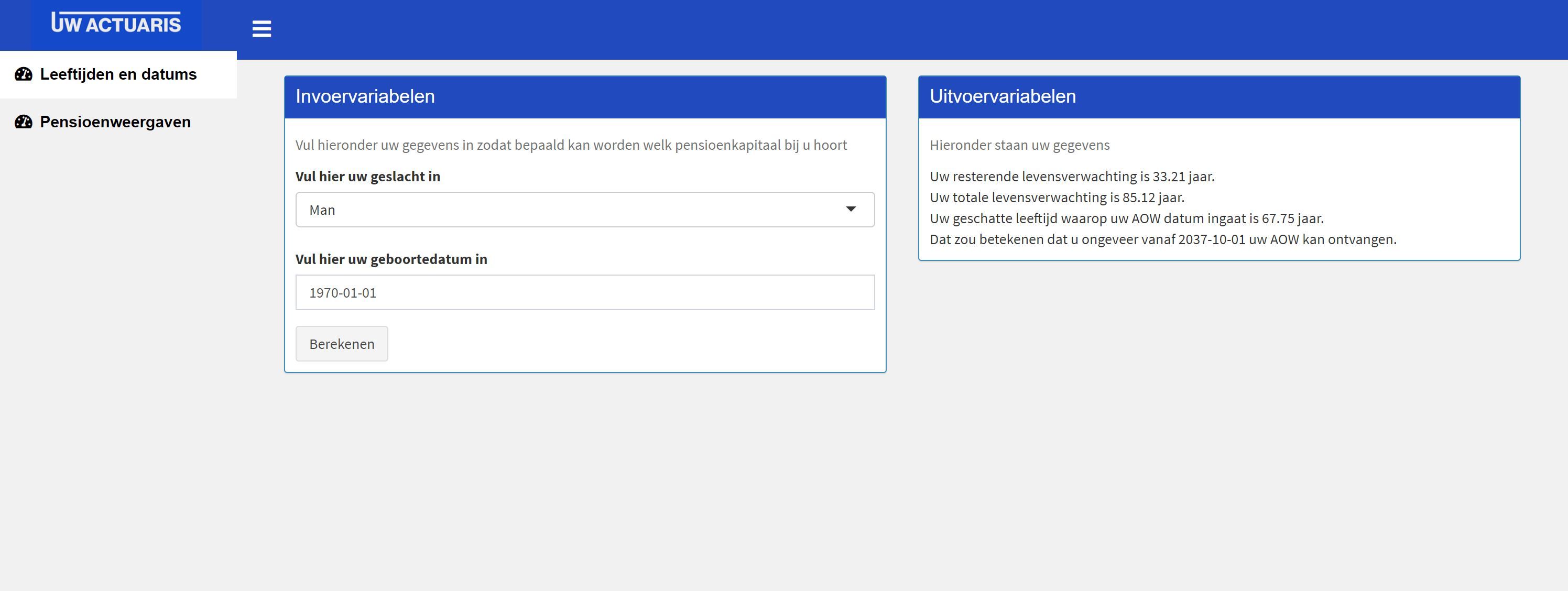Click the totale levensverwachting 85.12 jaar line
This screenshot has height=591, width=1568.
click(x=1057, y=197)
